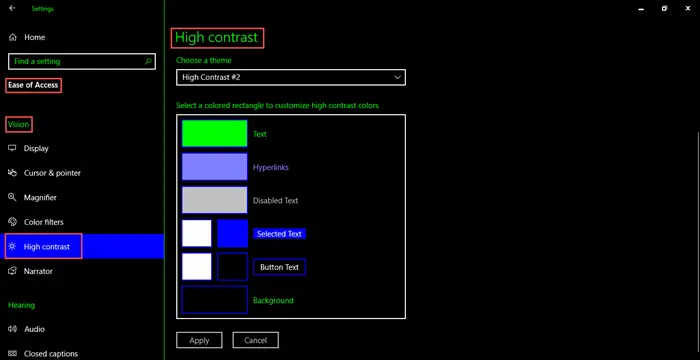
Task: Click the Home house icon
Action: coord(12,38)
